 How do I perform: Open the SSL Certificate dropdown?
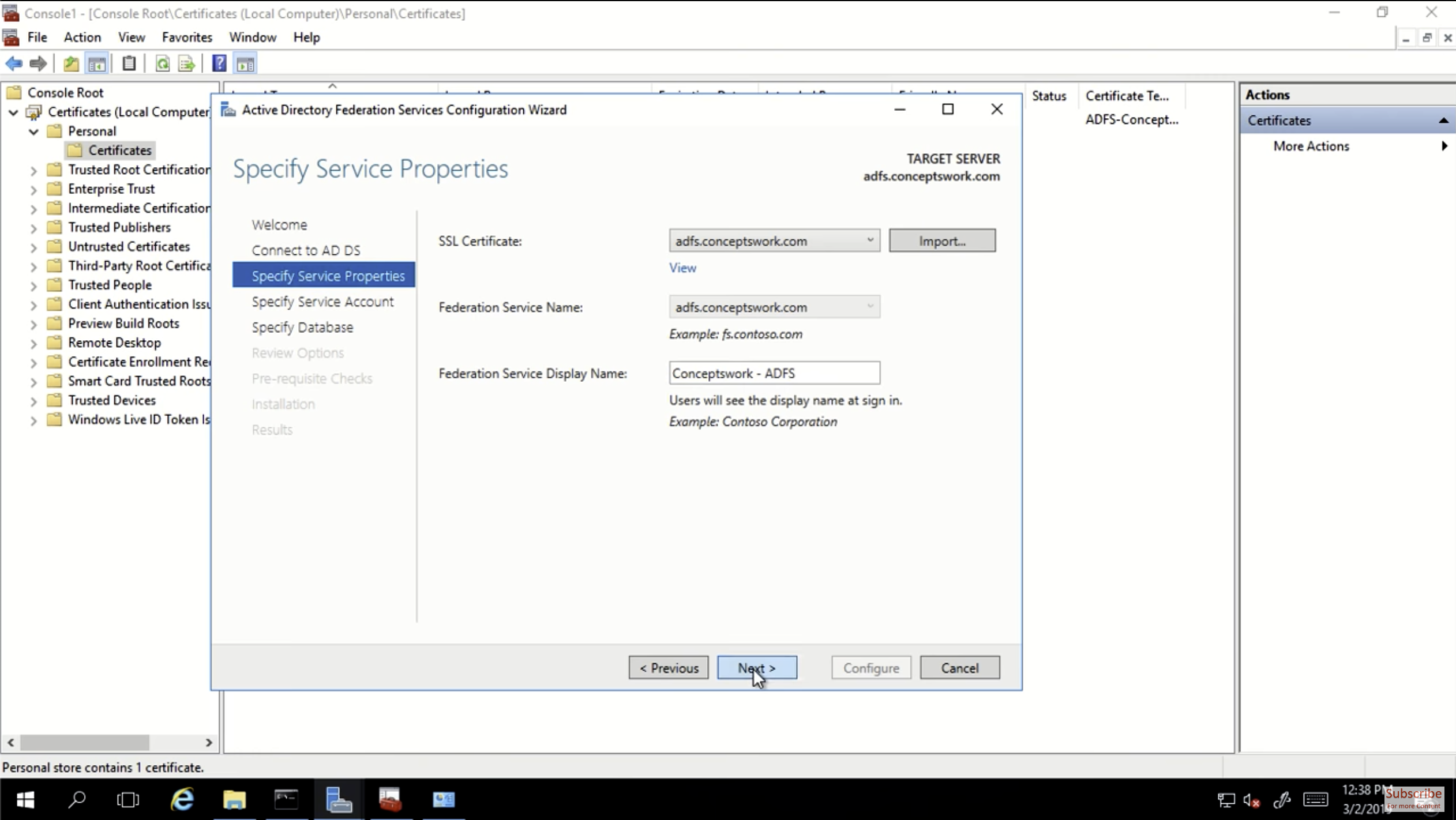pyautogui.click(x=870, y=240)
